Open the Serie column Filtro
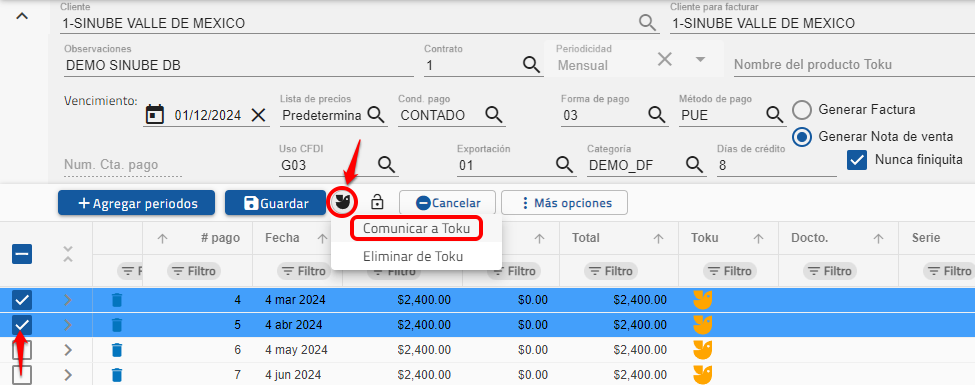 point(949,271)
